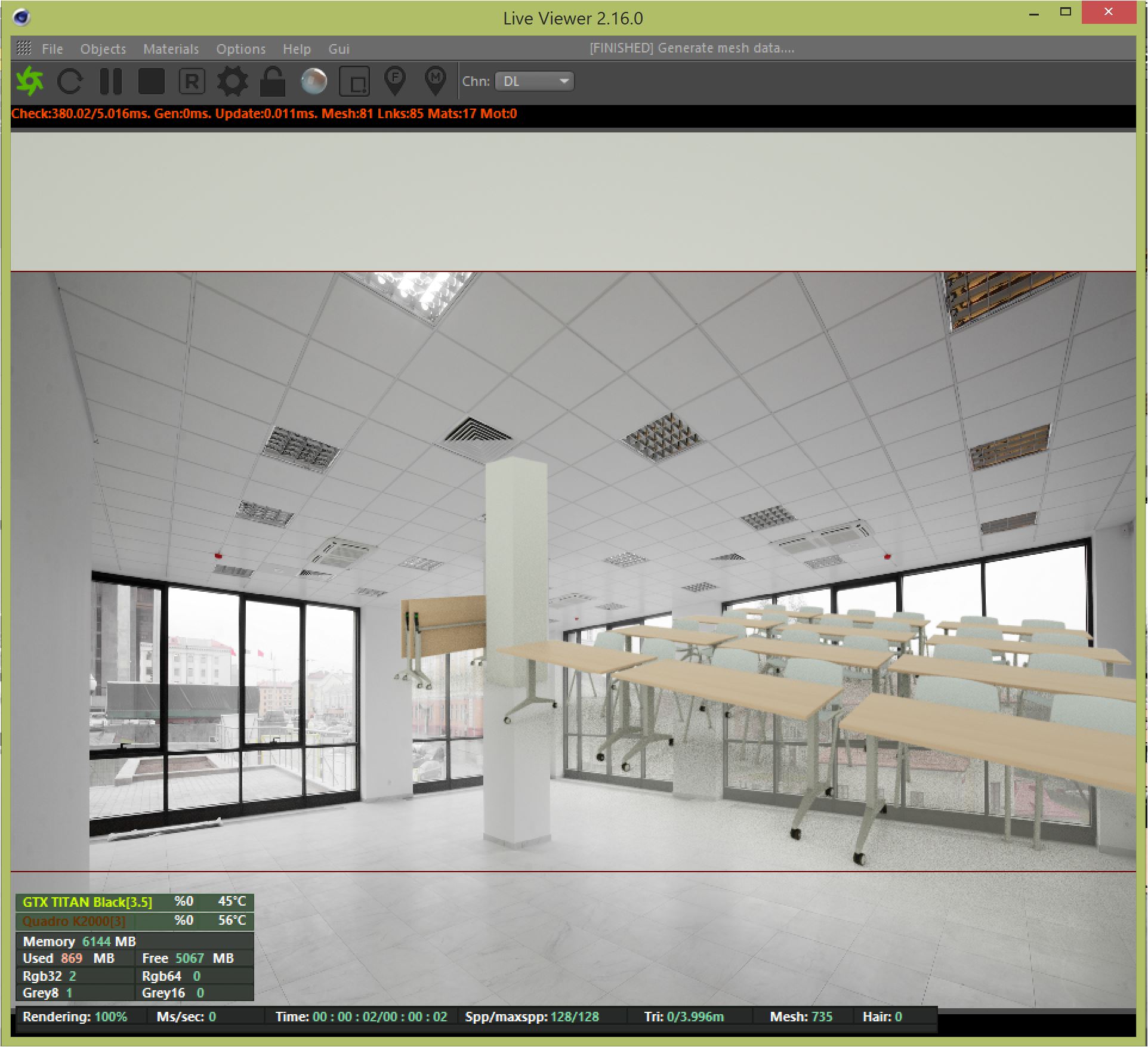This screenshot has width=1148, height=1047.
Task: Toggle clay mode sphere icon
Action: pos(314,81)
